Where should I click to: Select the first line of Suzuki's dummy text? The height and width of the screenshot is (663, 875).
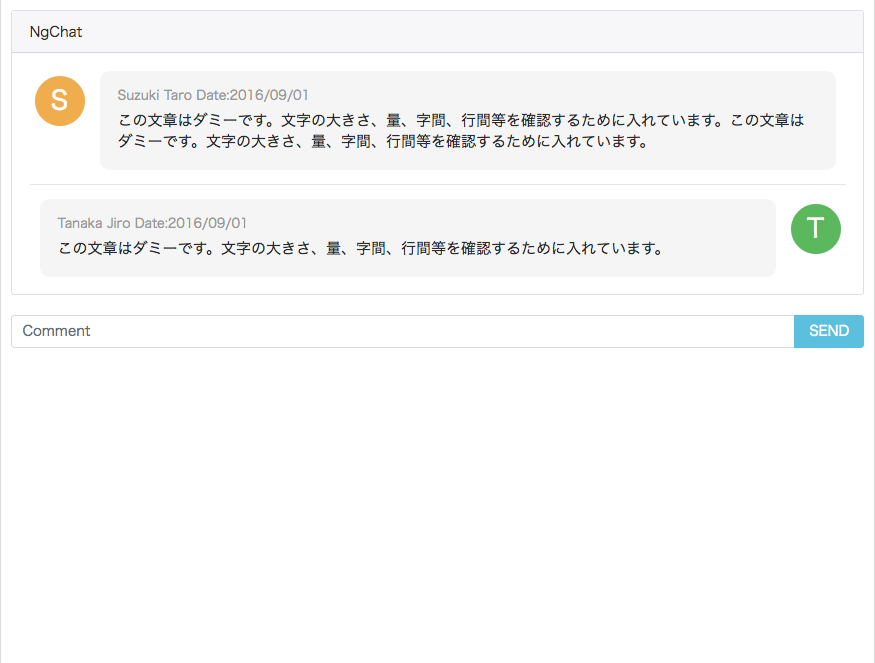(460, 119)
